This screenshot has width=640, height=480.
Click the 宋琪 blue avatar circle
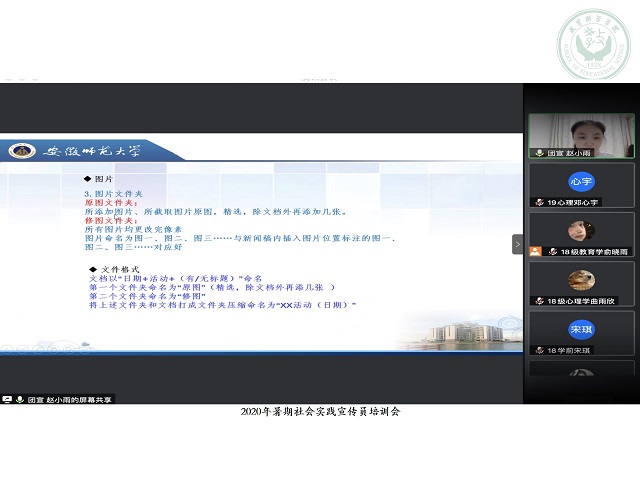[x=581, y=329]
